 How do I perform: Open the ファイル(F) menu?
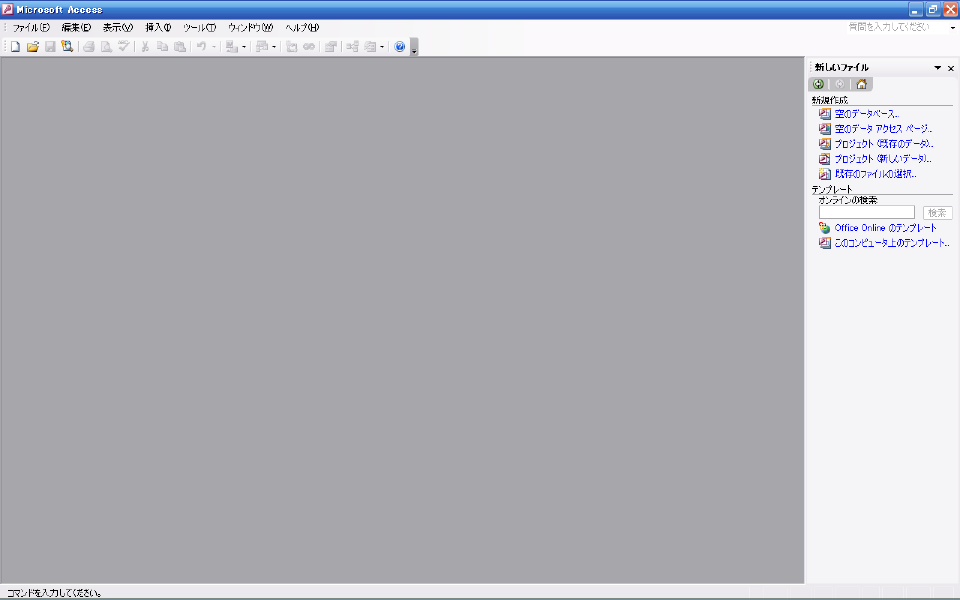31,28
